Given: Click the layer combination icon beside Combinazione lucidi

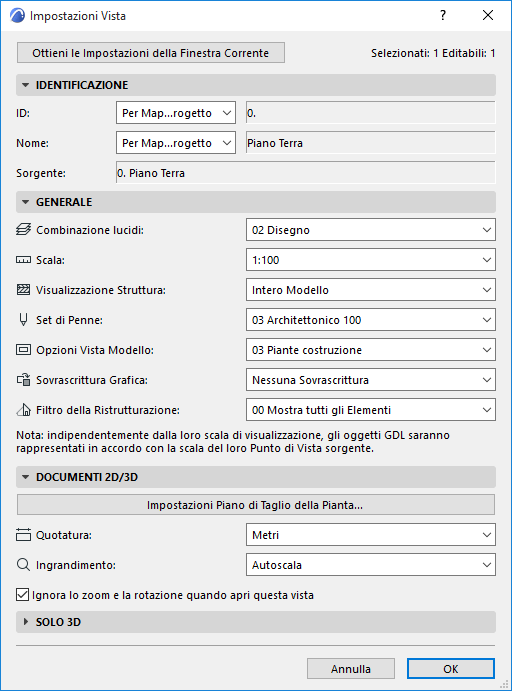Looking at the screenshot, I should point(23,230).
